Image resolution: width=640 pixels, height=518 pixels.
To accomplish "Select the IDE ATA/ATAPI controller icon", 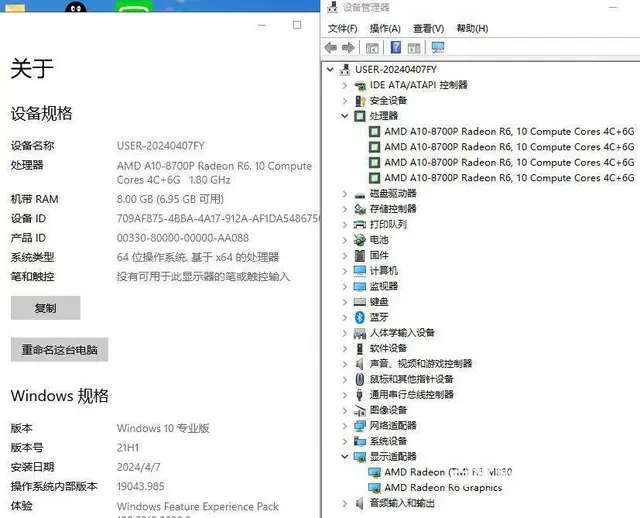I will pyautogui.click(x=360, y=85).
